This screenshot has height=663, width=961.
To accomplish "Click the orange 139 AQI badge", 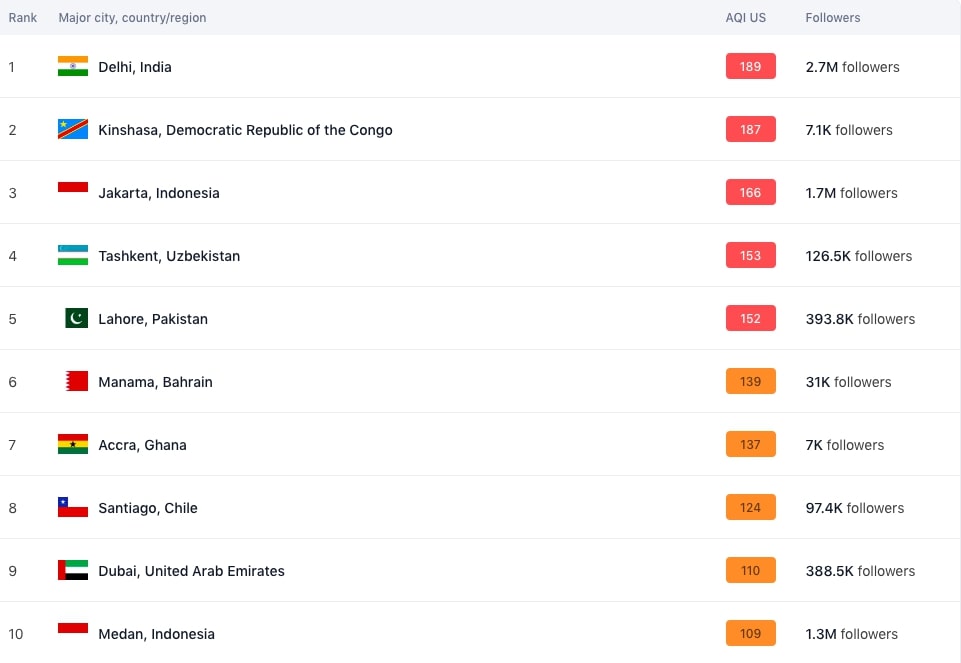I will click(751, 381).
